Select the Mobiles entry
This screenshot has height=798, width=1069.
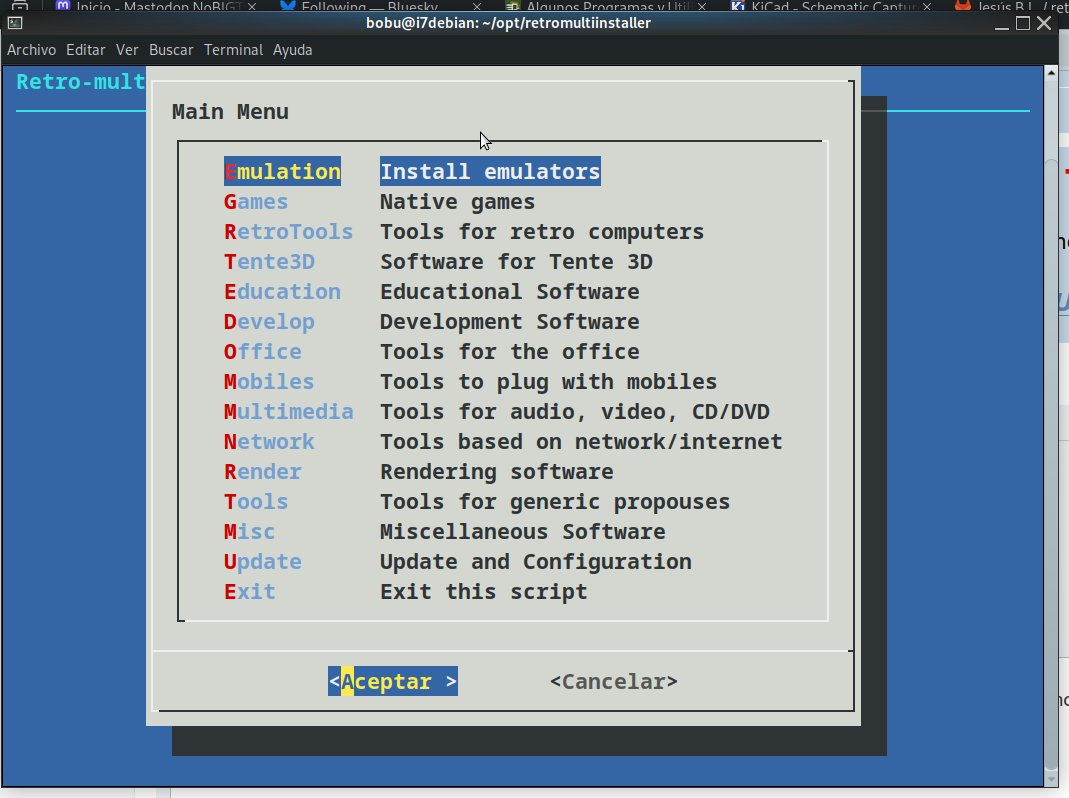click(269, 382)
